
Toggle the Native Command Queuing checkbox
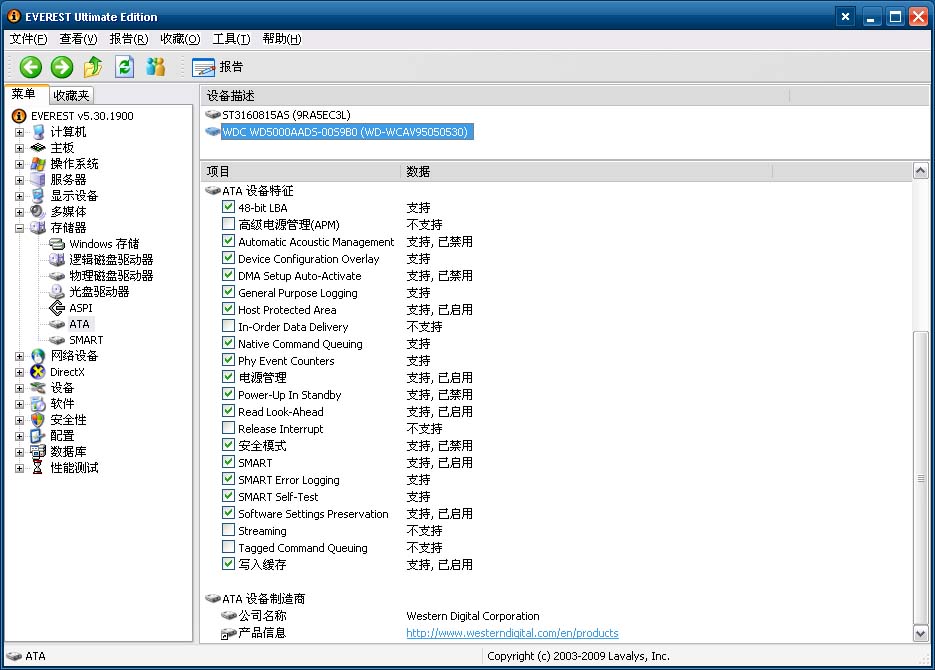pos(229,344)
